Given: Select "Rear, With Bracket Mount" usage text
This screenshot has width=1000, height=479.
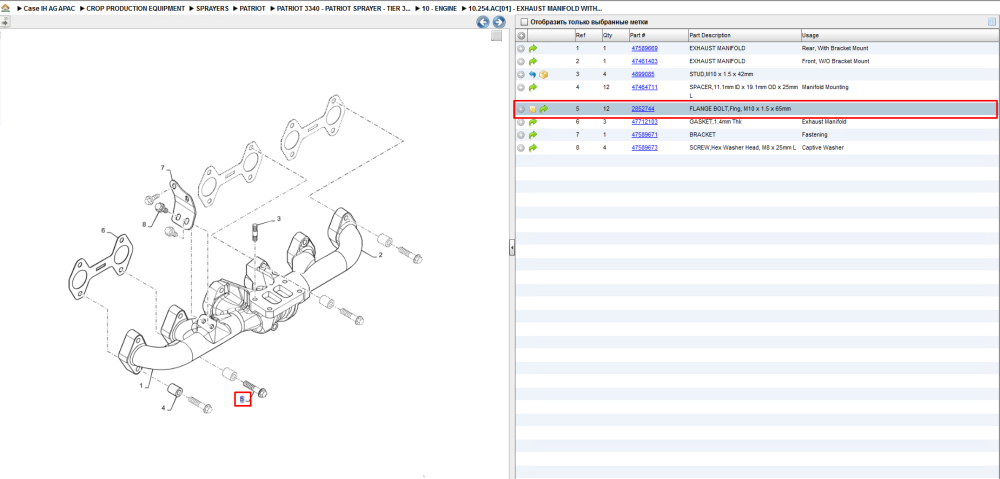Looking at the screenshot, I should 834,48.
